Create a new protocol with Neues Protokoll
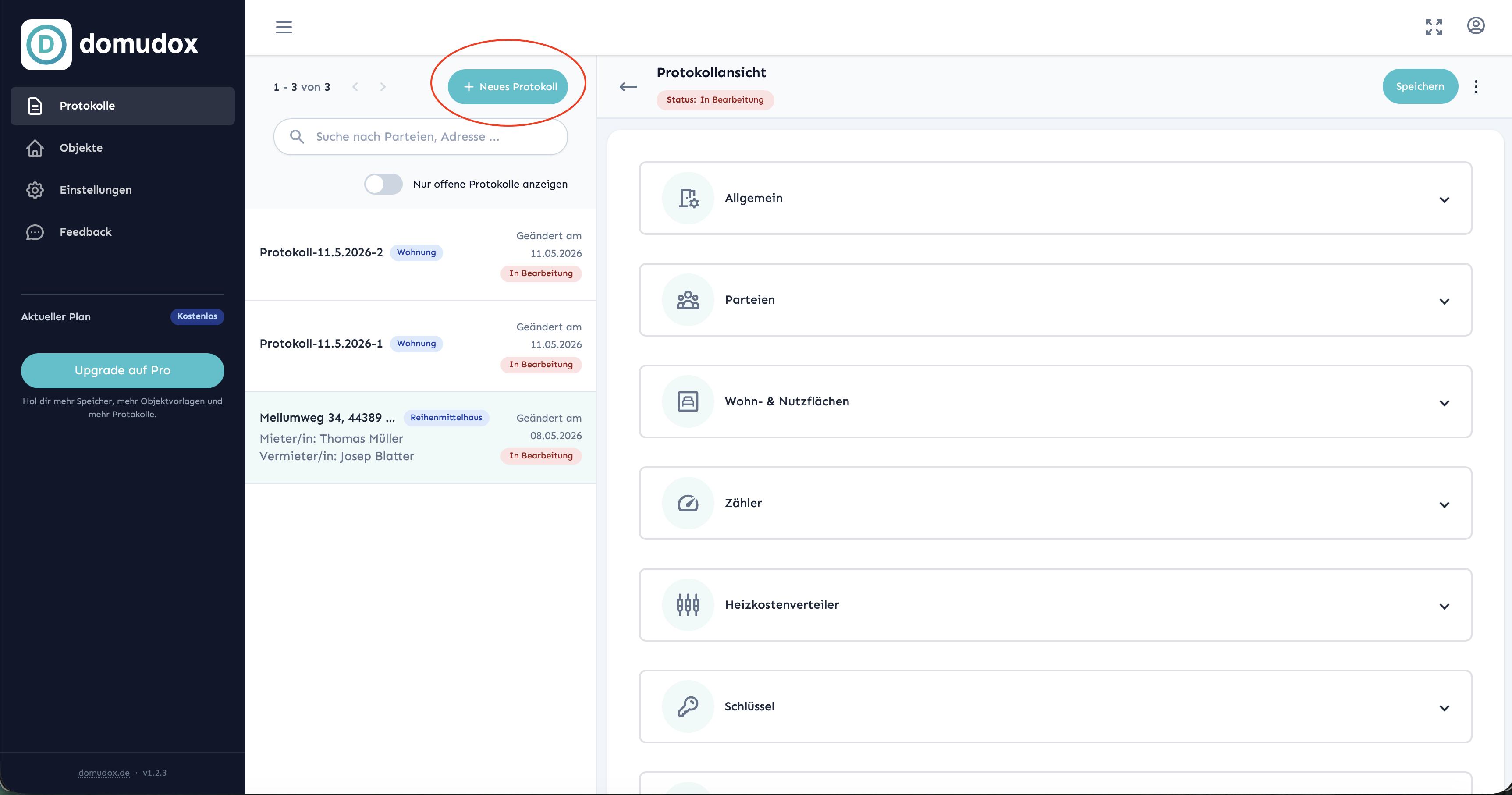 [x=508, y=87]
